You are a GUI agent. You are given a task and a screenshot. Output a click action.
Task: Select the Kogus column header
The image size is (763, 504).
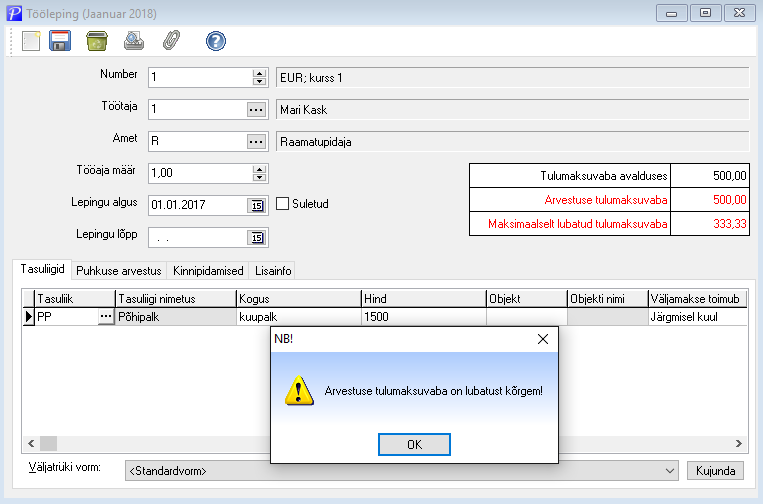point(299,299)
